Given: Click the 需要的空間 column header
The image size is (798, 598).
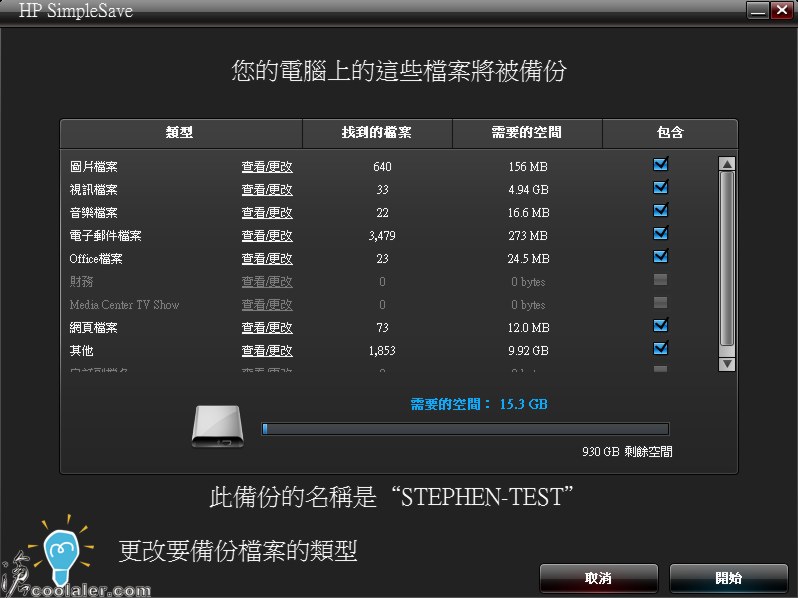Looking at the screenshot, I should tap(527, 133).
